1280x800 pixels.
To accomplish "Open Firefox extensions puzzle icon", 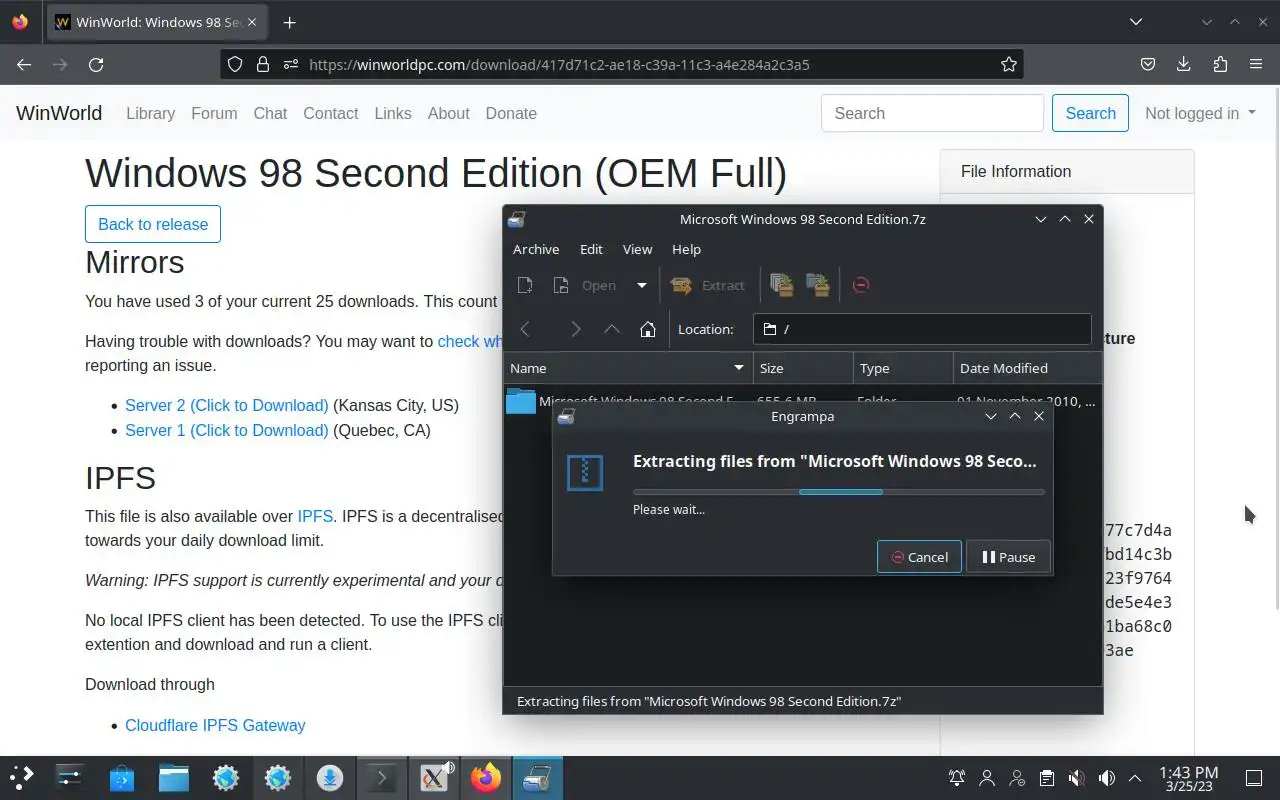I will tap(1220, 64).
